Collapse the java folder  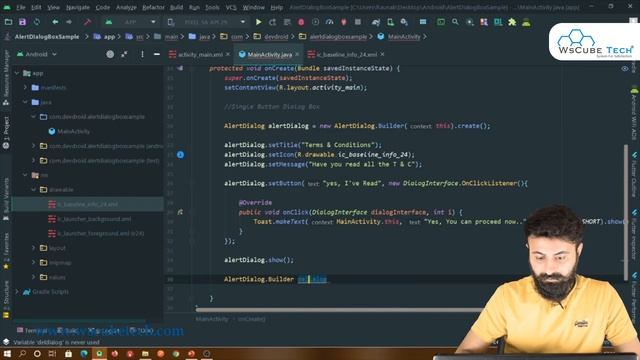(x=25, y=102)
